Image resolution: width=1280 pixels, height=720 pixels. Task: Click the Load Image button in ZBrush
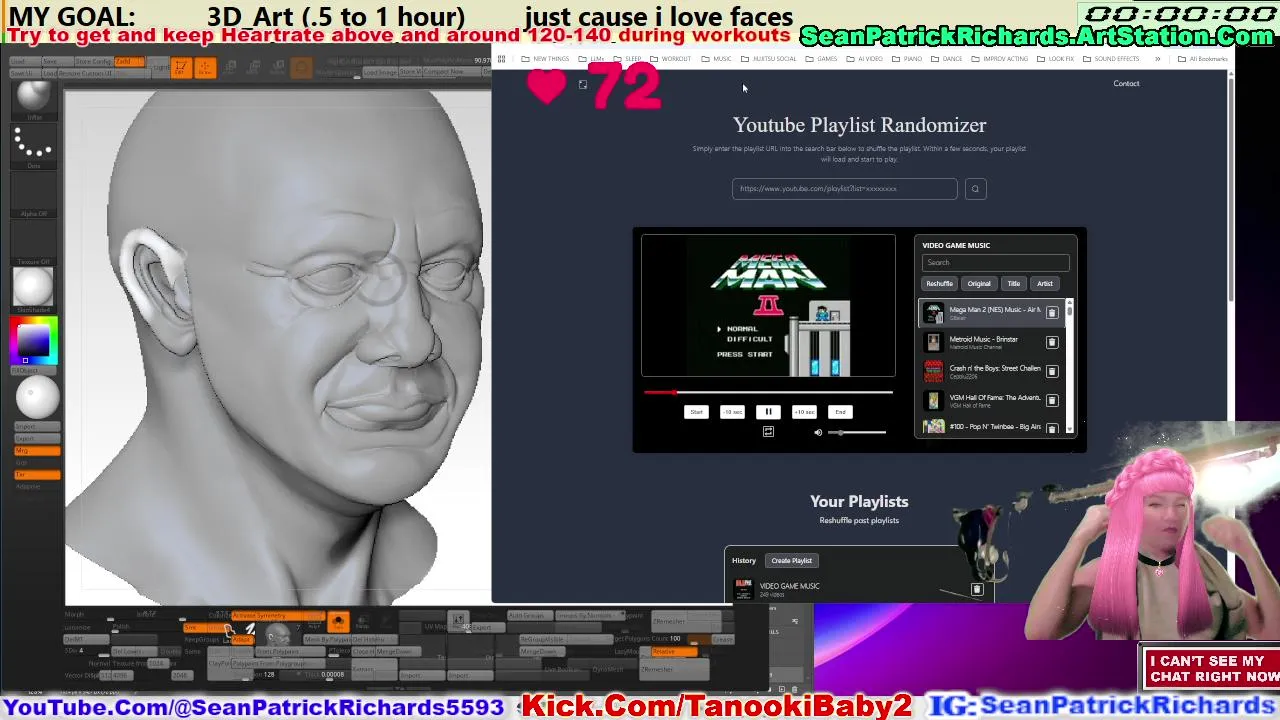[379, 72]
